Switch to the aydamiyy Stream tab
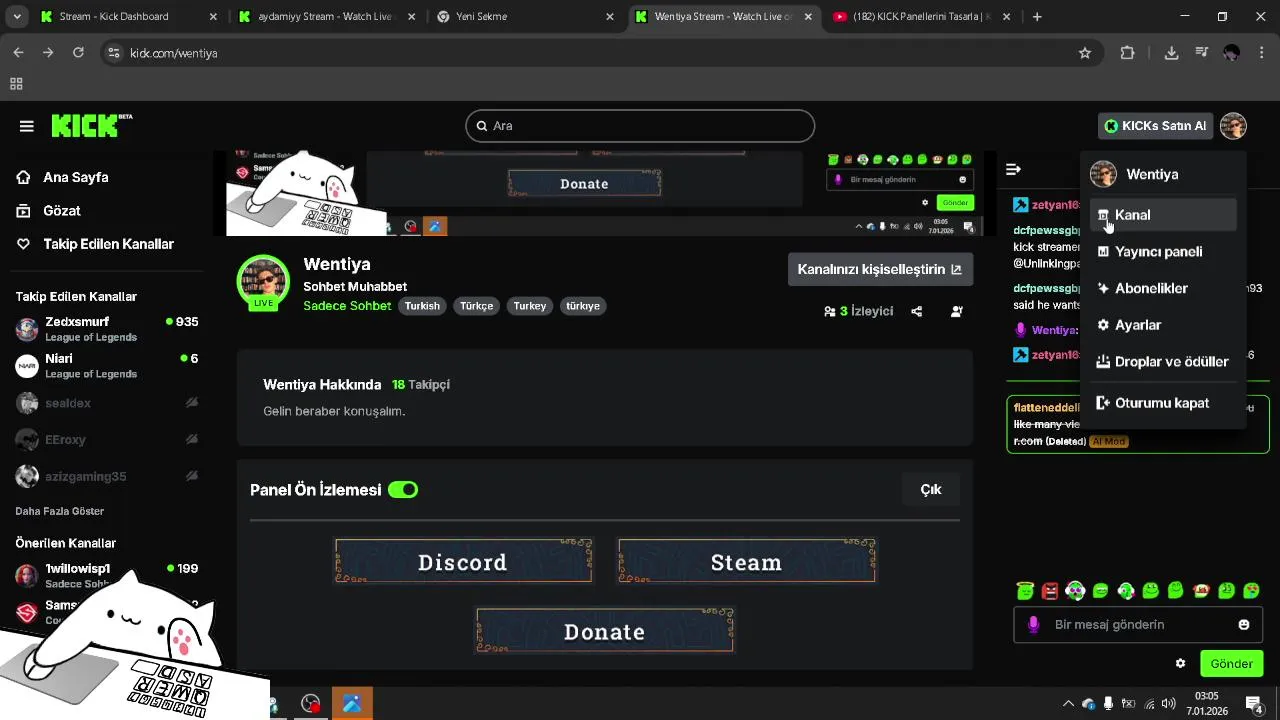The height and width of the screenshot is (720, 1280). click(327, 16)
